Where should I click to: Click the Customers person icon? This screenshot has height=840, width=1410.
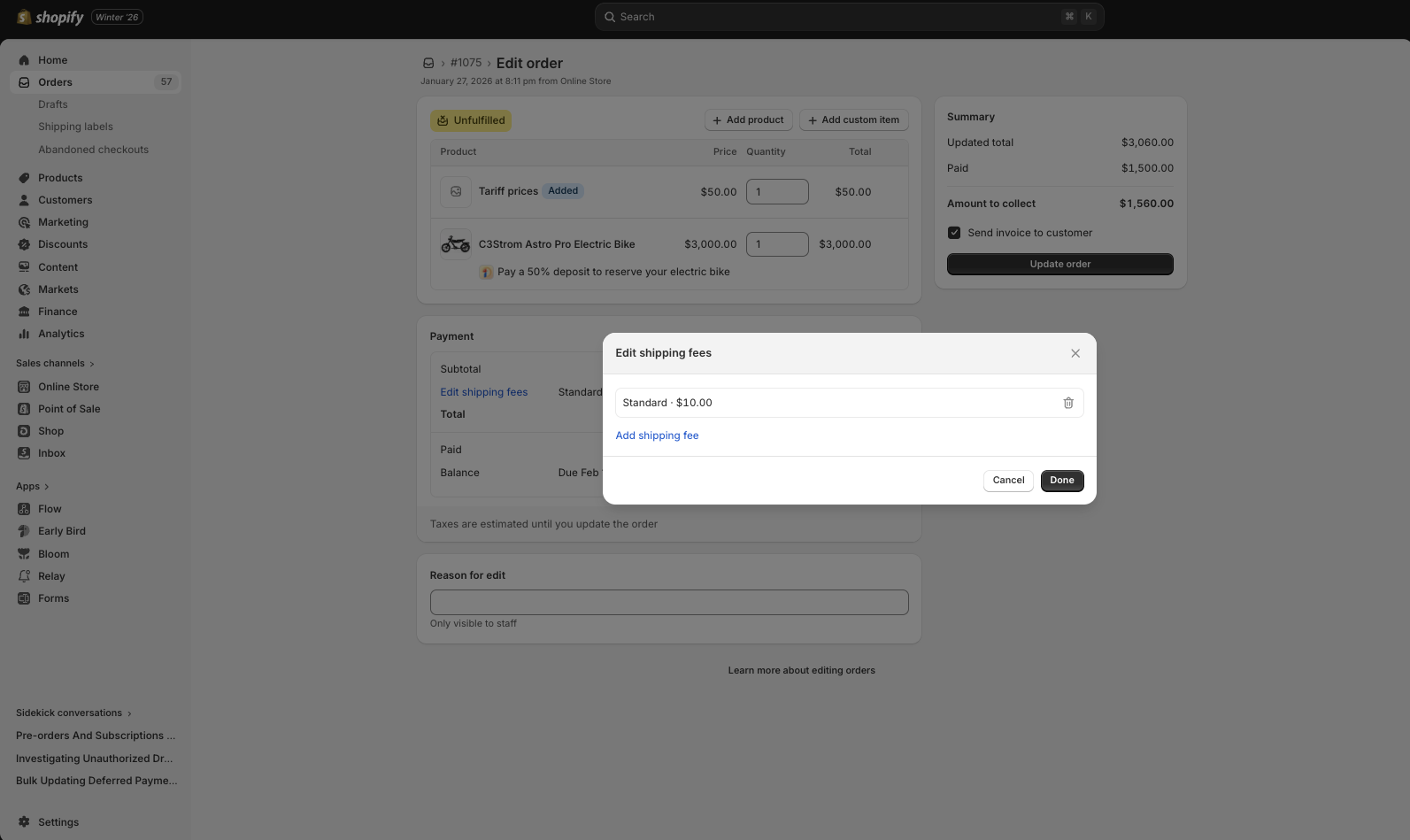coord(24,200)
